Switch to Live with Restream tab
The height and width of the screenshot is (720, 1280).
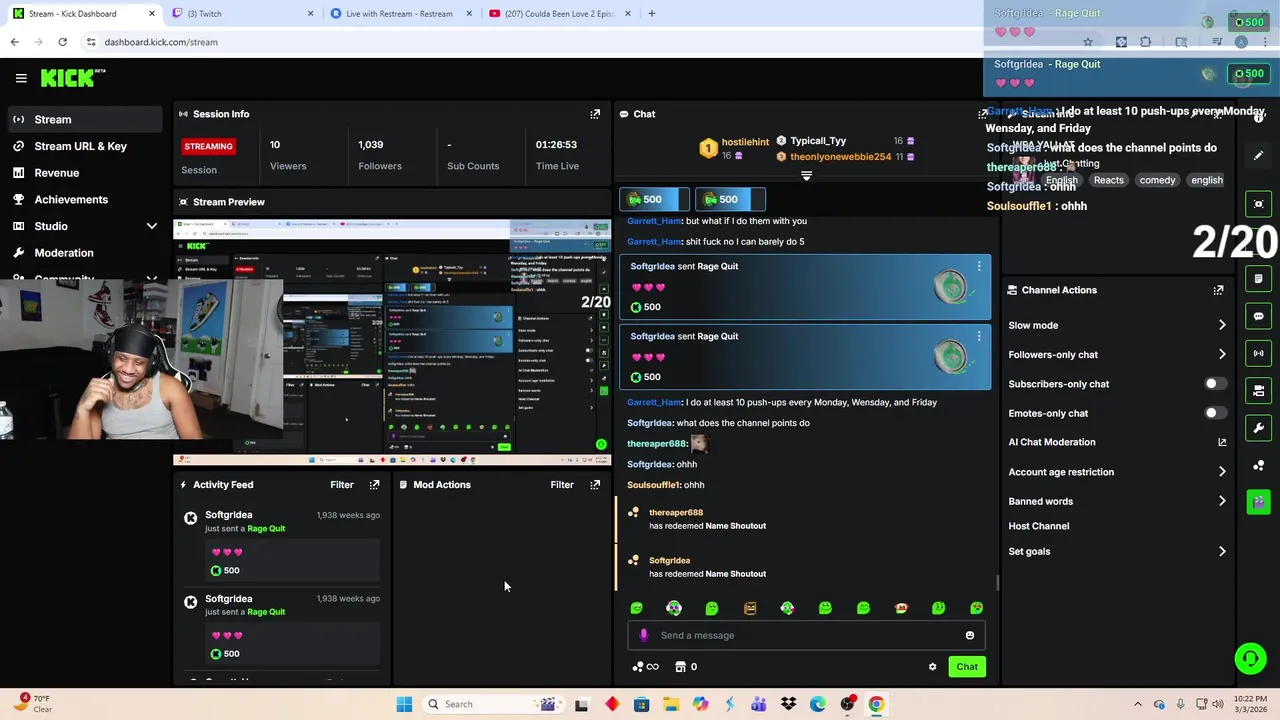[x=401, y=14]
